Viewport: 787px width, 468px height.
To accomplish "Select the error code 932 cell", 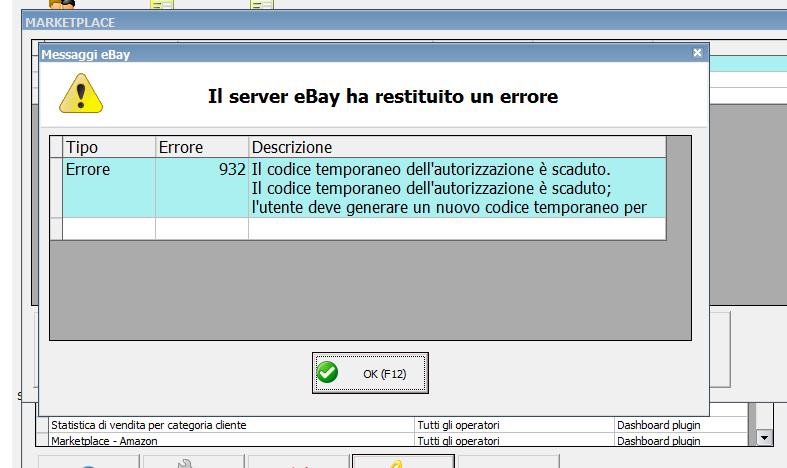I will [x=202, y=188].
